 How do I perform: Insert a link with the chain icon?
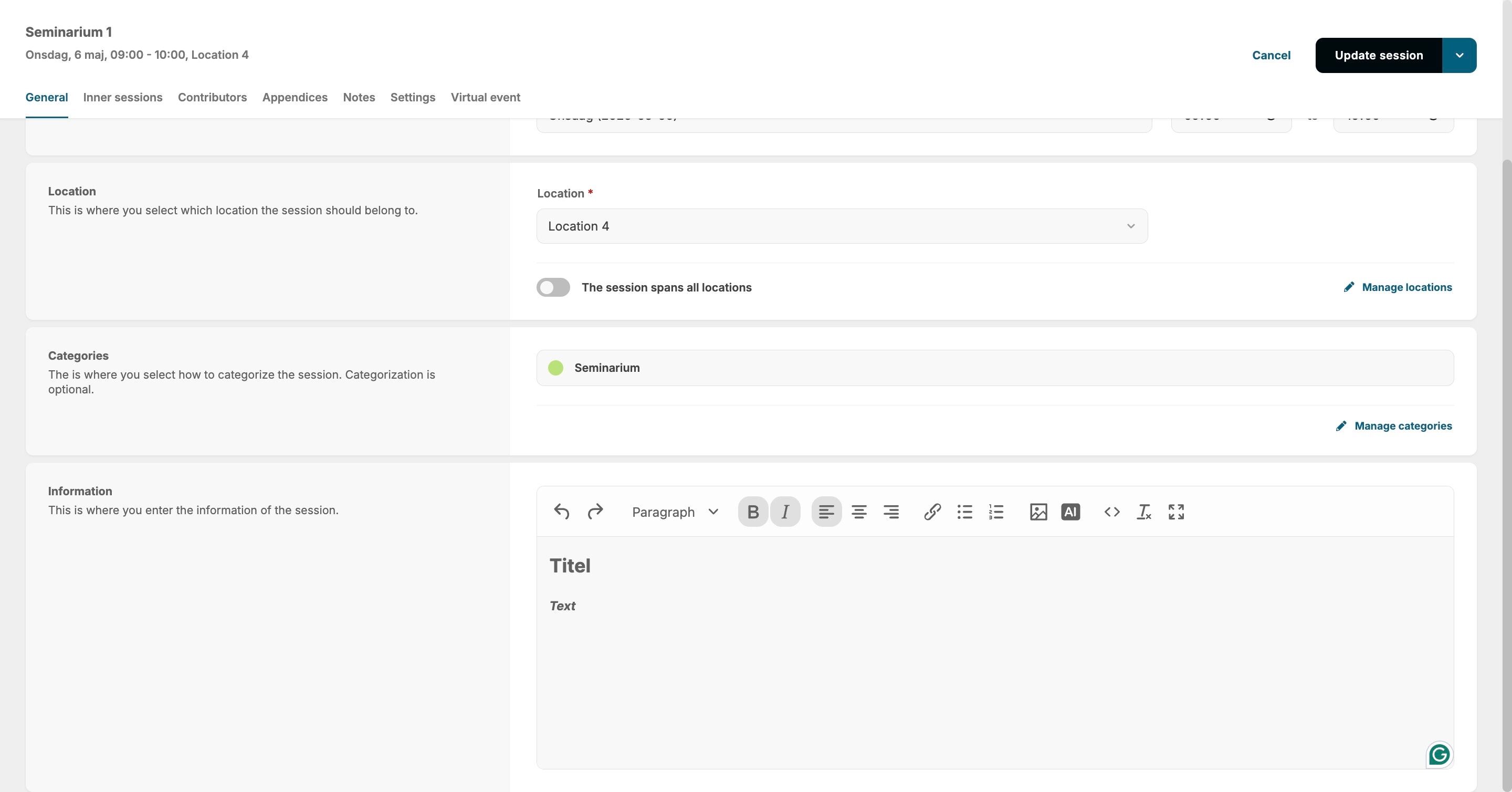point(932,512)
